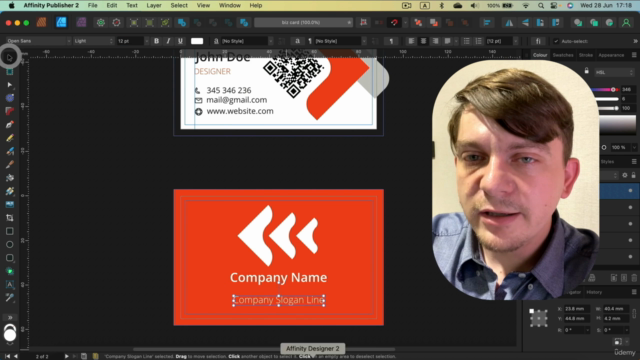Select the Company Name text on canvas
640x360 pixels.
(278, 278)
